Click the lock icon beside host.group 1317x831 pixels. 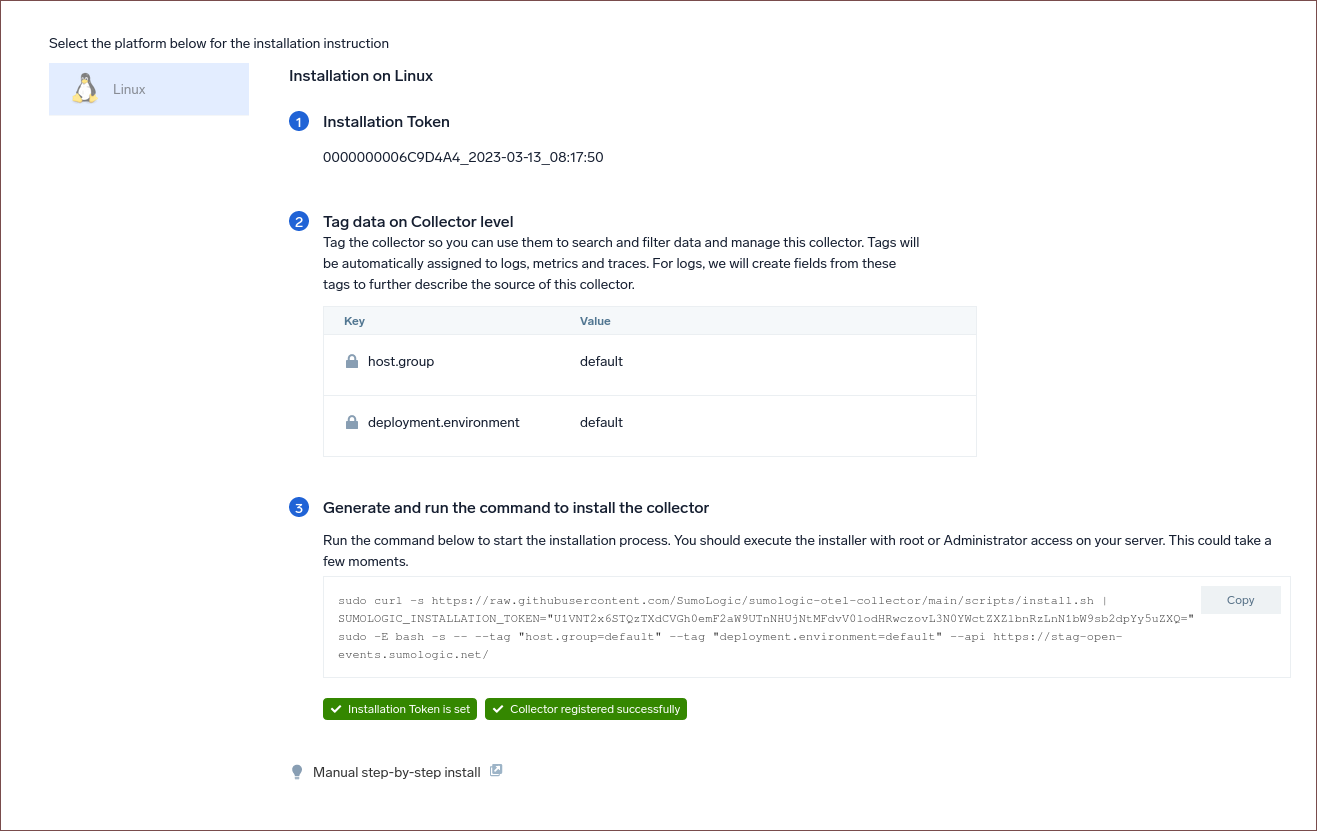click(352, 362)
